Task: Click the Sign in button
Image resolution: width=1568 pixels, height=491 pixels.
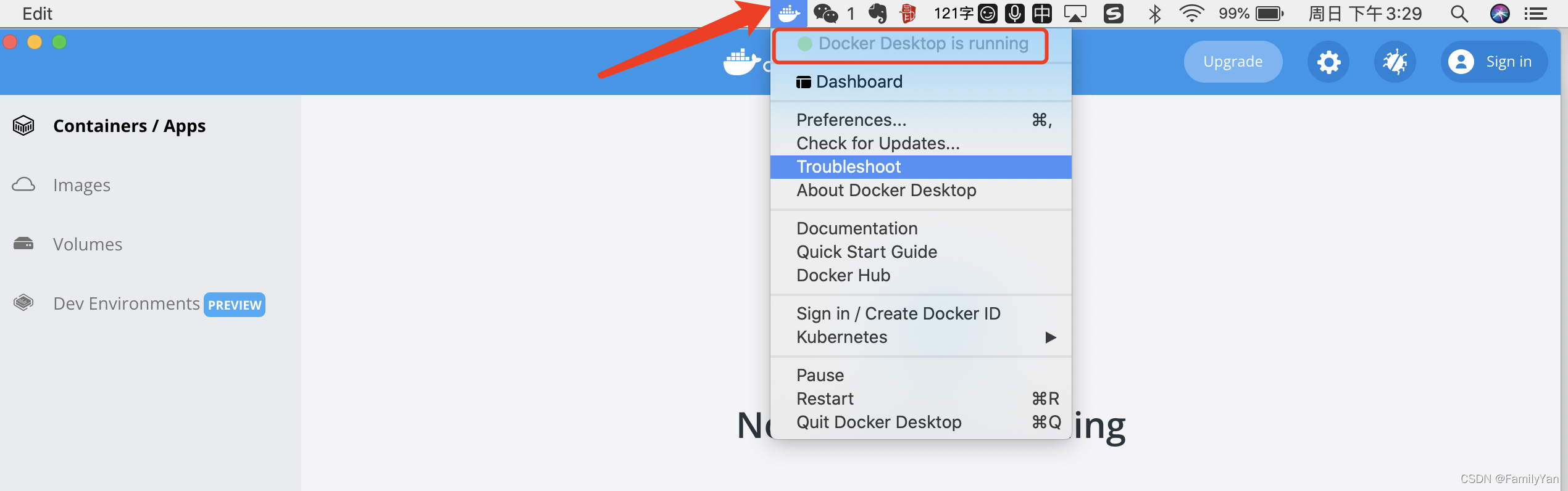Action: pos(1494,62)
